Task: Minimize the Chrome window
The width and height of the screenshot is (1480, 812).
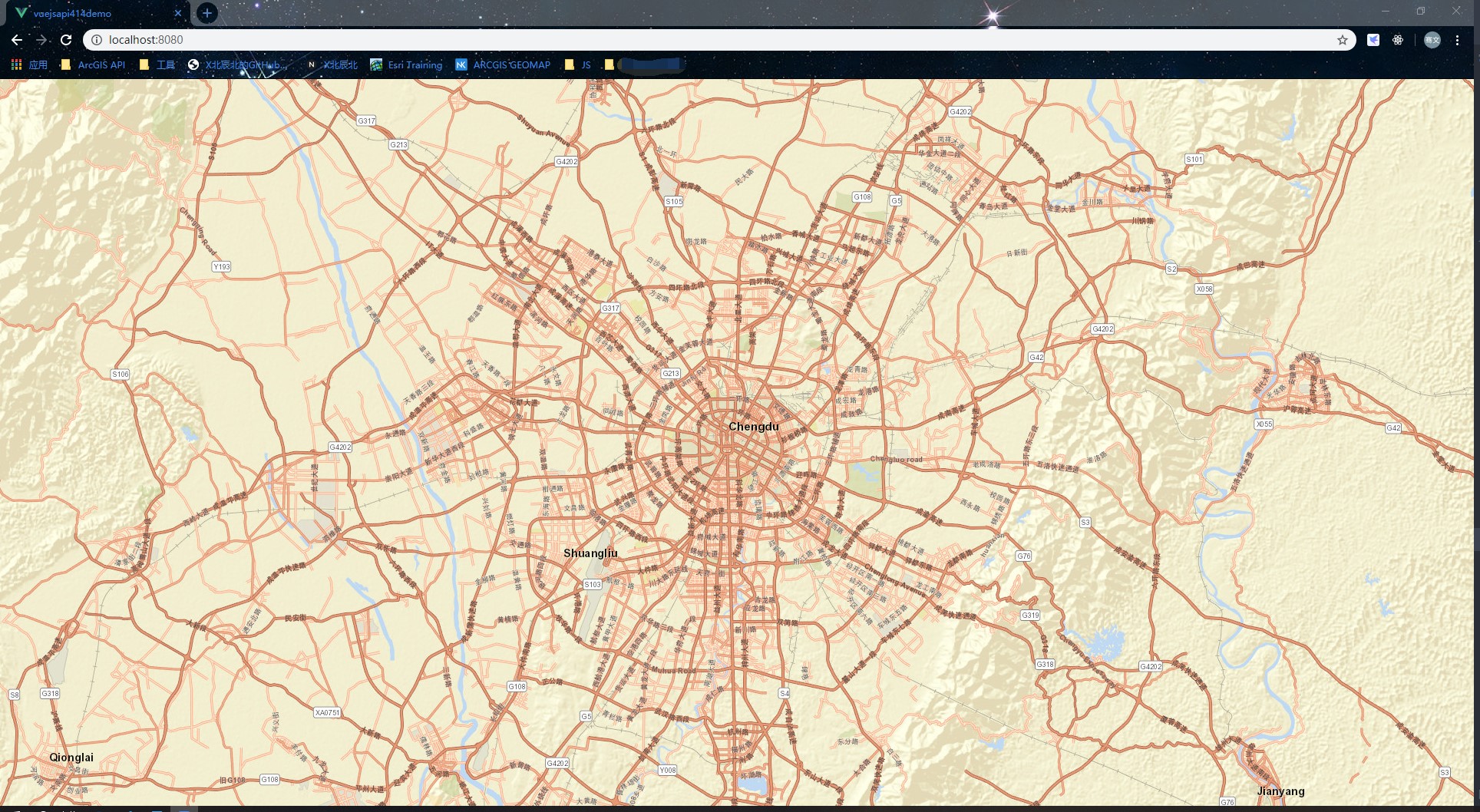Action: coord(1386,11)
